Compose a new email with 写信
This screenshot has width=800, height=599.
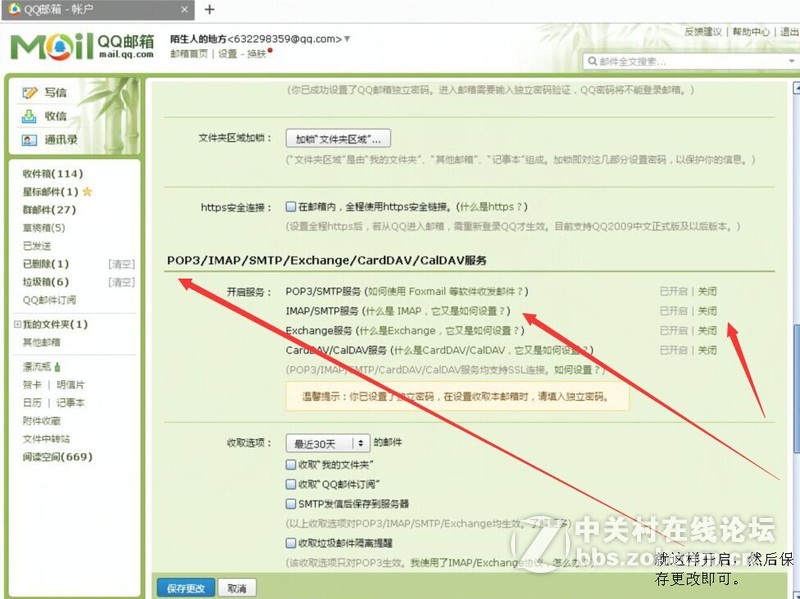pos(55,92)
